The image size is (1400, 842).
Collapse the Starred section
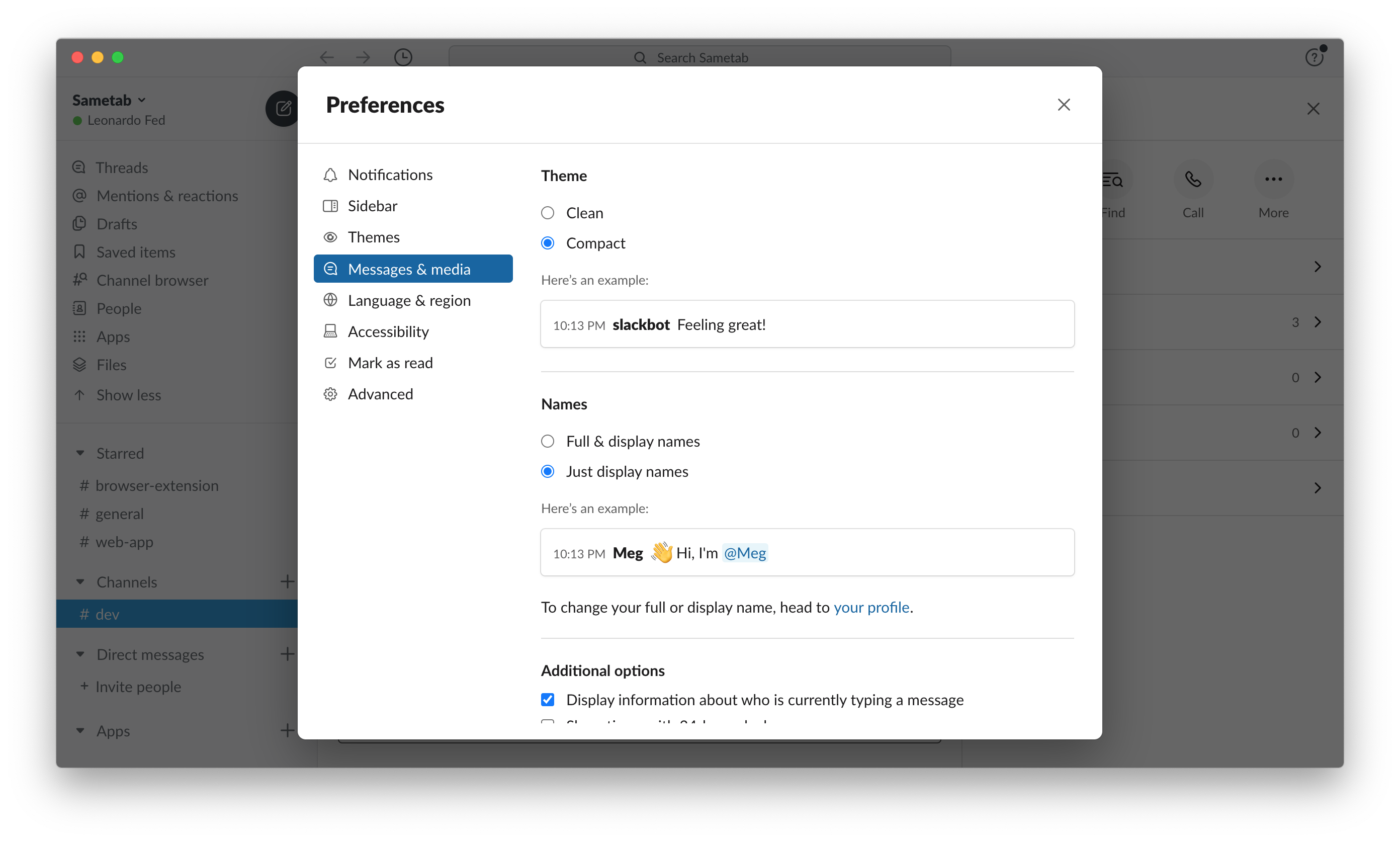[80, 453]
